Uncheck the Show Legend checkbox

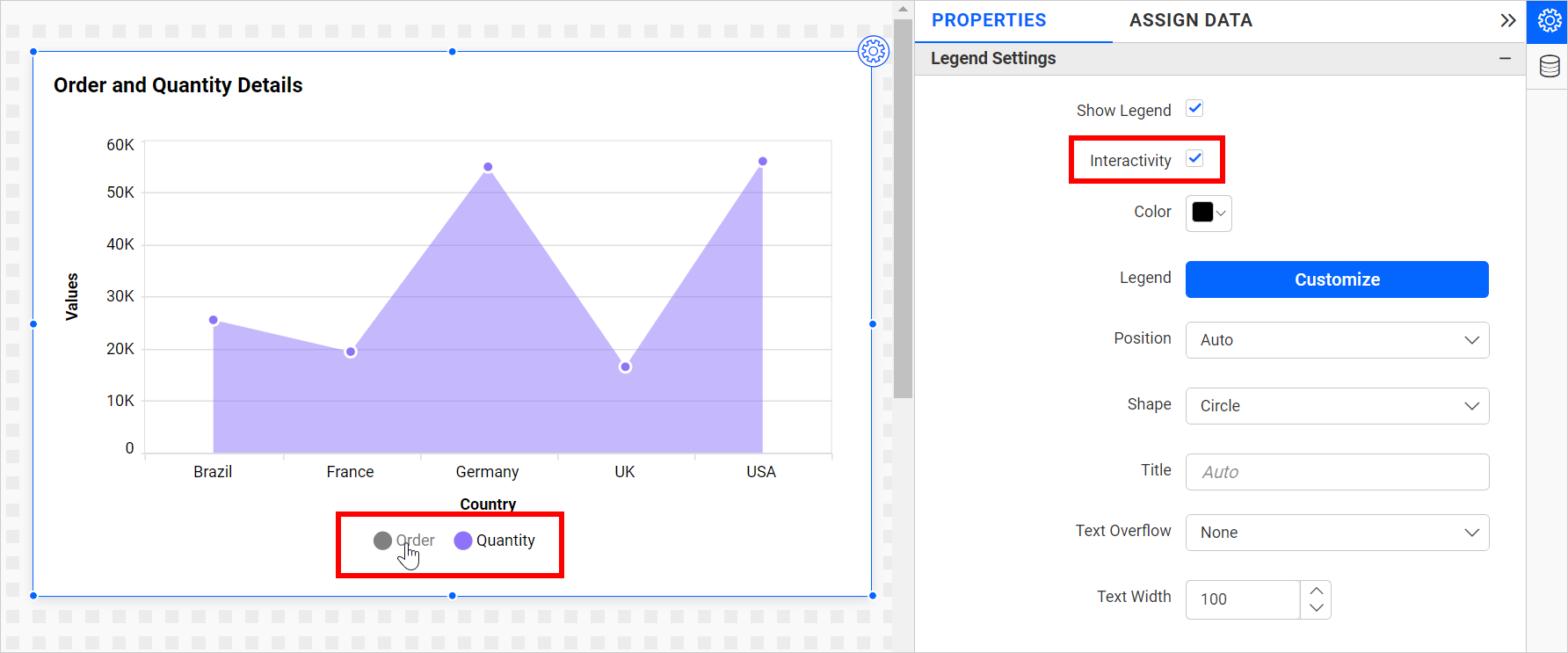(x=1194, y=109)
